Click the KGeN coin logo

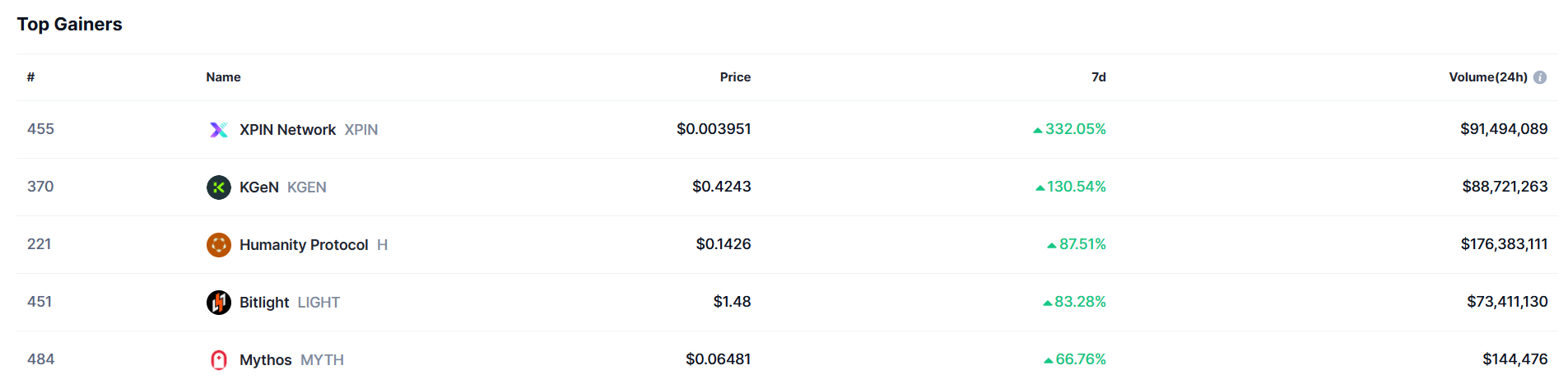tap(218, 187)
